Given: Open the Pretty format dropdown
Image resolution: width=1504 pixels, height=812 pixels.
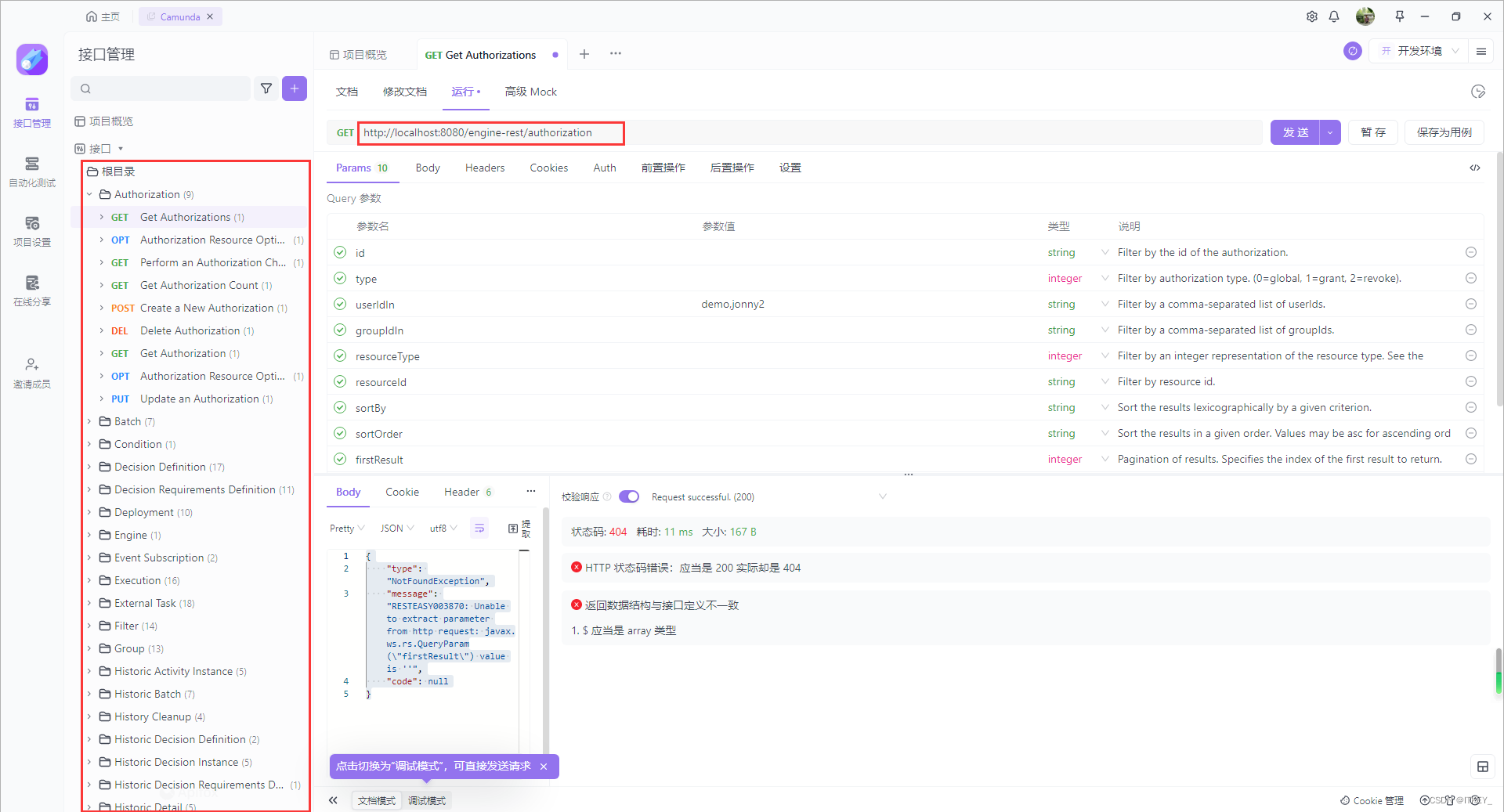Looking at the screenshot, I should click(347, 529).
